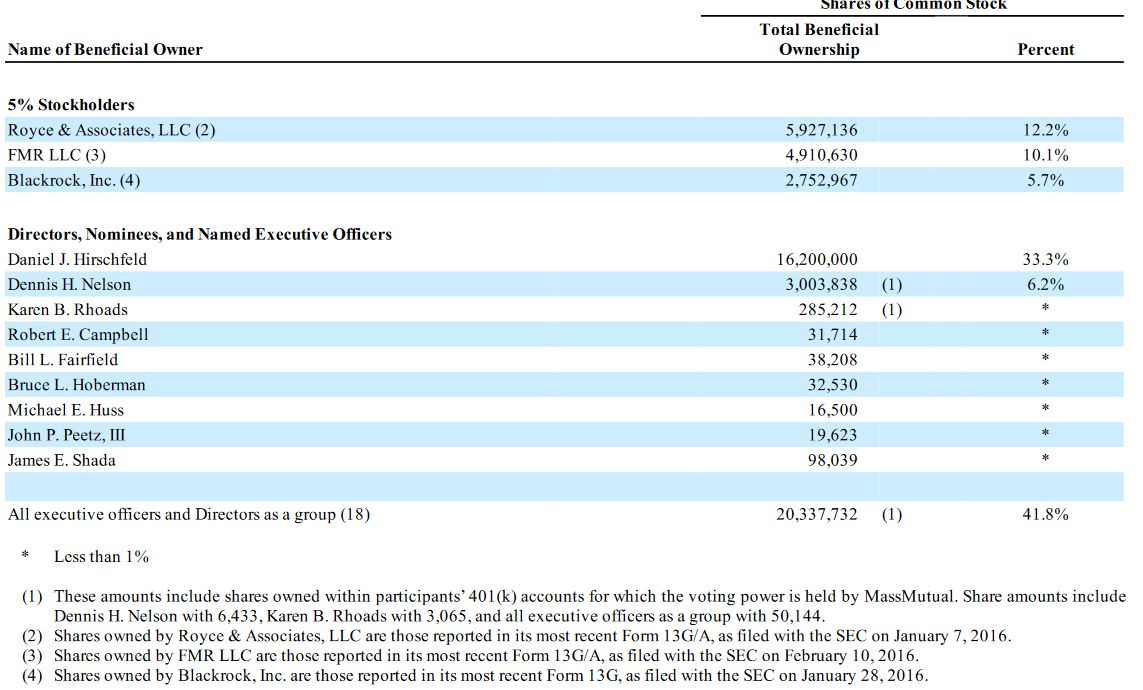Select the group total 20,337,732

coord(816,515)
